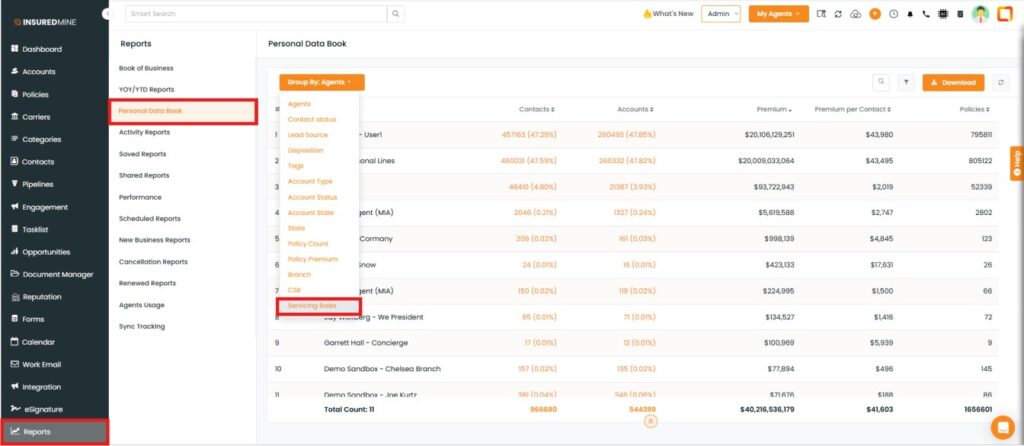Click into the Smart Search field
The height and width of the screenshot is (446, 1024).
pos(255,14)
